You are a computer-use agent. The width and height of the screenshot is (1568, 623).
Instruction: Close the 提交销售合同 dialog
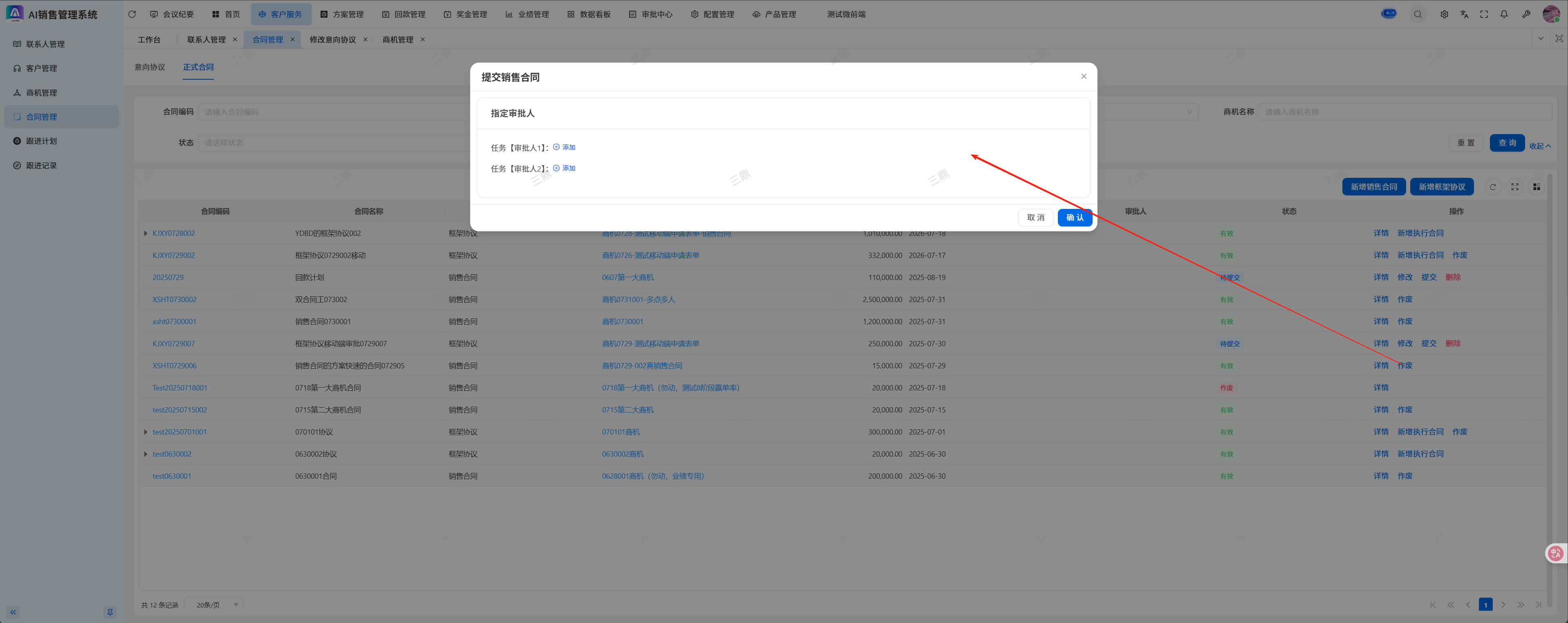coord(1083,77)
